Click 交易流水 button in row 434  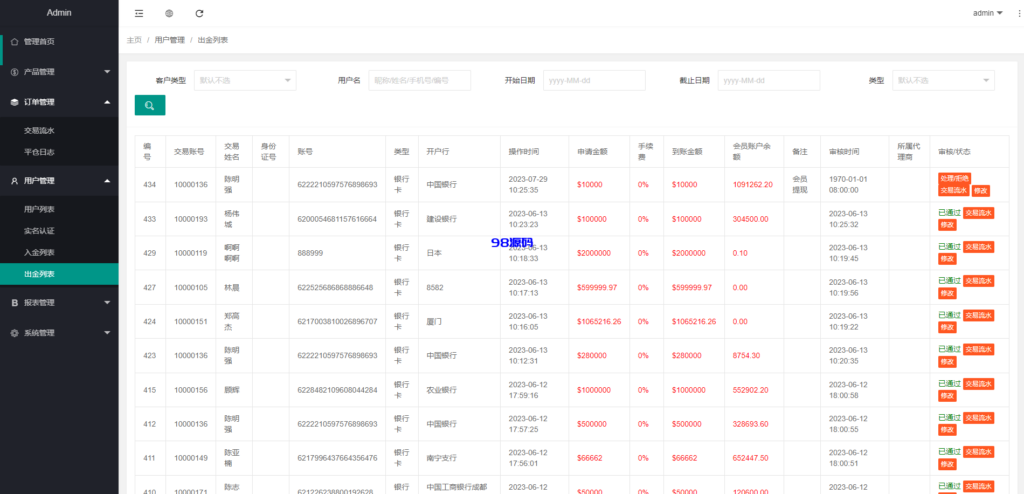[x=953, y=191]
